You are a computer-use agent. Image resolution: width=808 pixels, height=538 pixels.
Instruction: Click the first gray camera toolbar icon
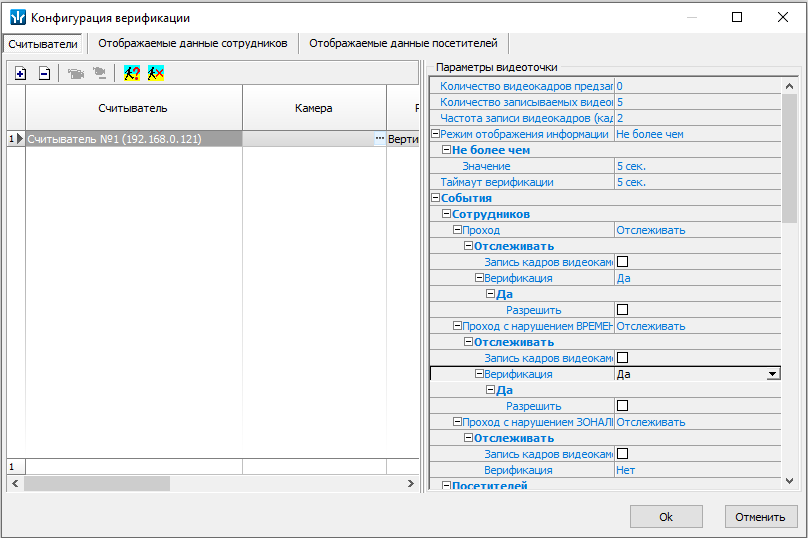[76, 73]
